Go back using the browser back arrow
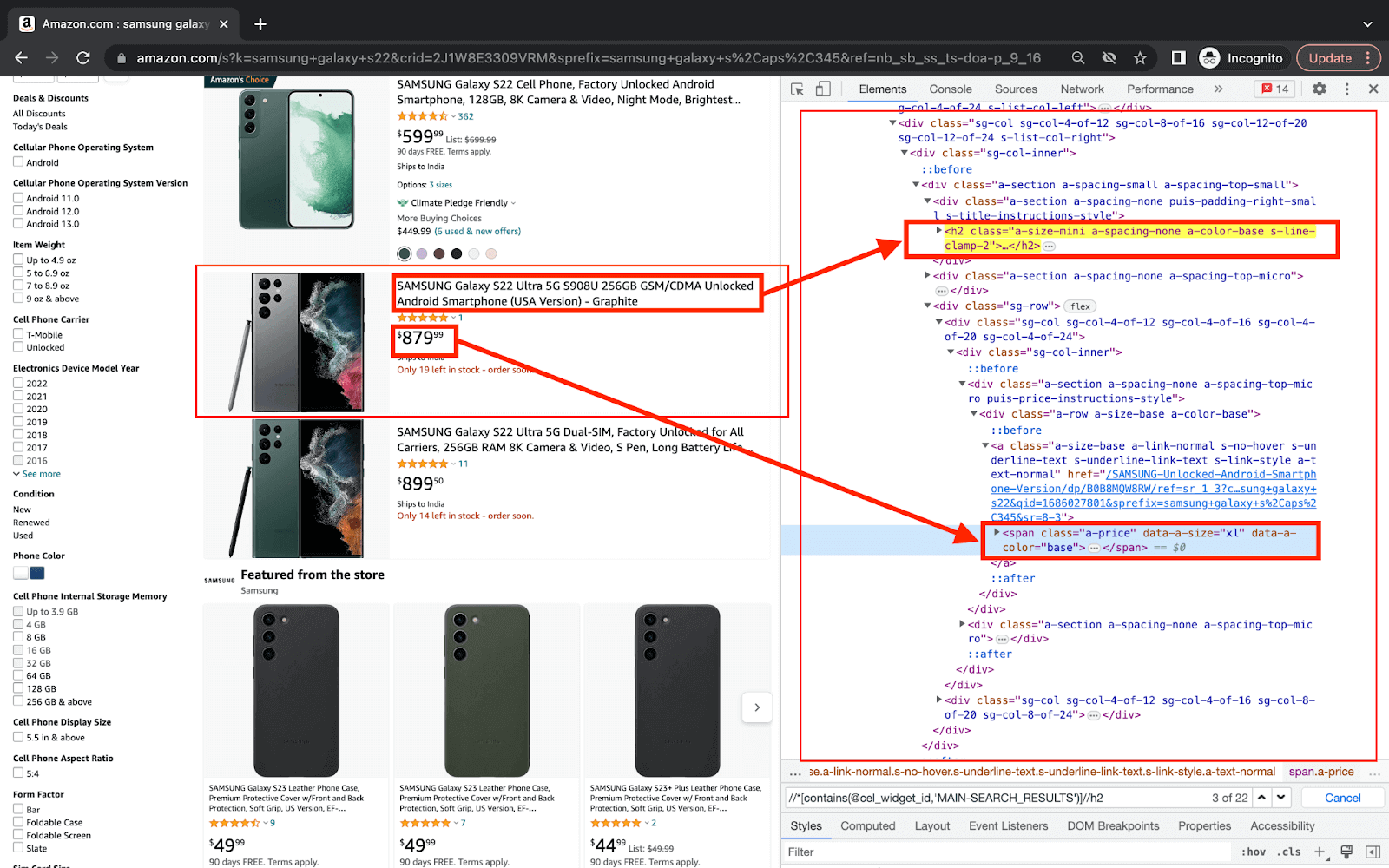1389x868 pixels. point(22,58)
